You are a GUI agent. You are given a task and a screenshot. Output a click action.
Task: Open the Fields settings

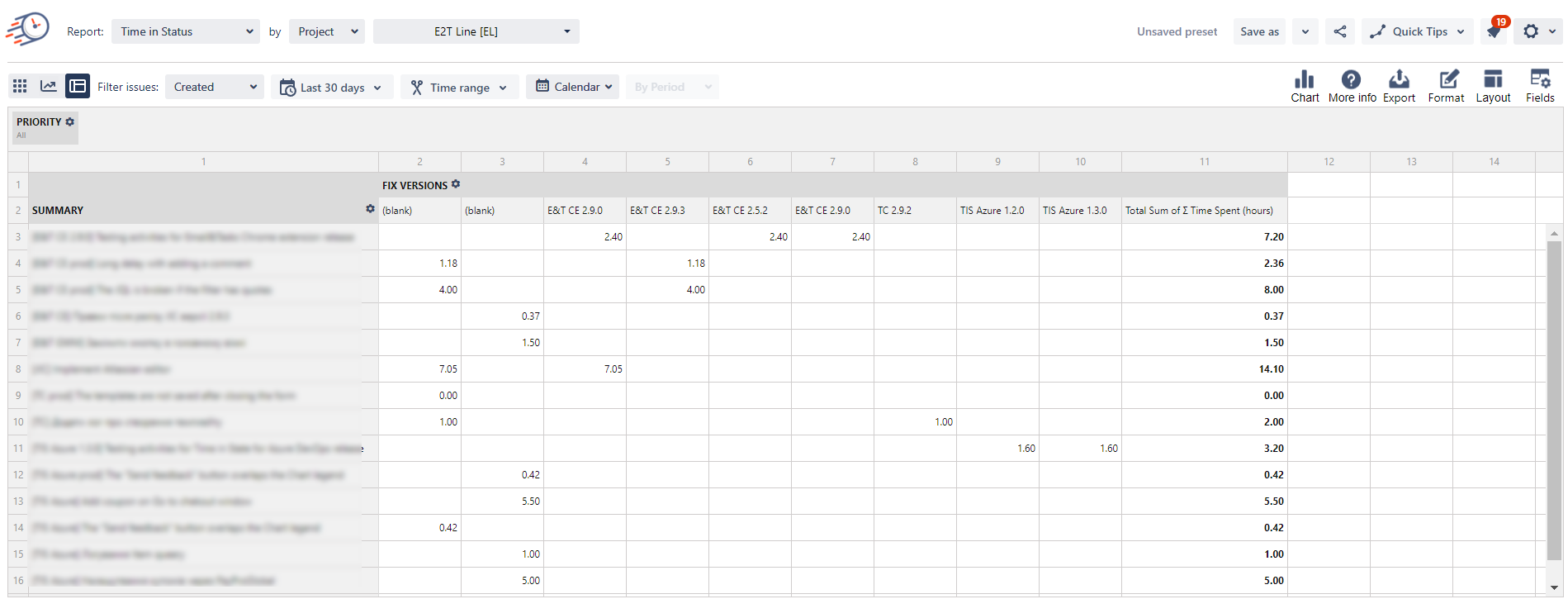pos(1540,86)
